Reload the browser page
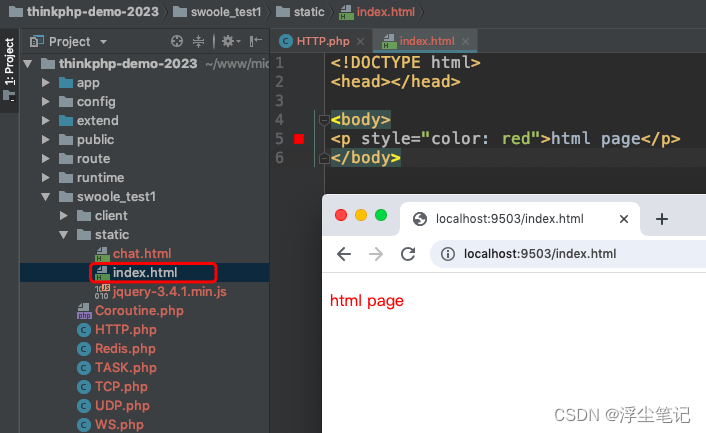 point(408,254)
